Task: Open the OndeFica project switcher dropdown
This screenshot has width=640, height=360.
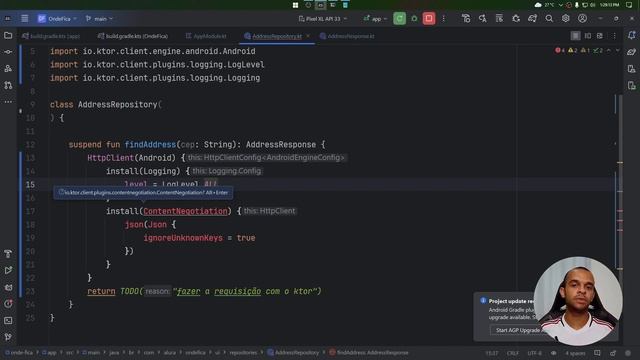Action: click(x=57, y=19)
